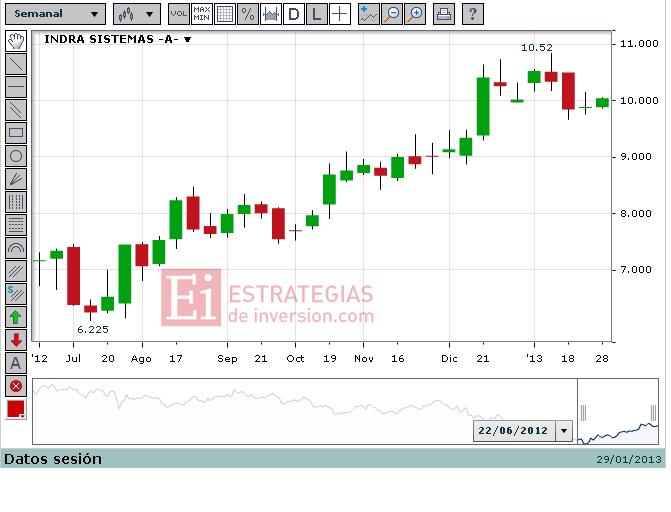Select the arcs drawing tool
Screen dimensions: 671x512
coord(16,248)
